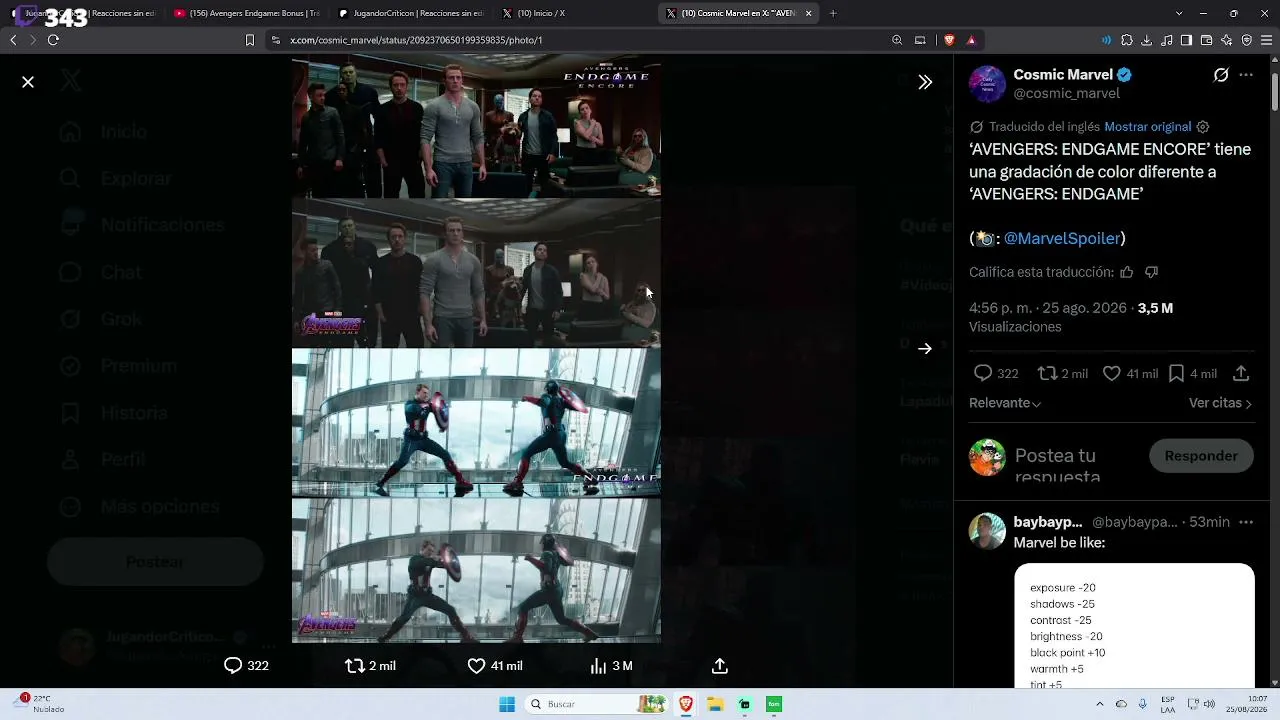Open File Explorer from the taskbar

[x=715, y=704]
